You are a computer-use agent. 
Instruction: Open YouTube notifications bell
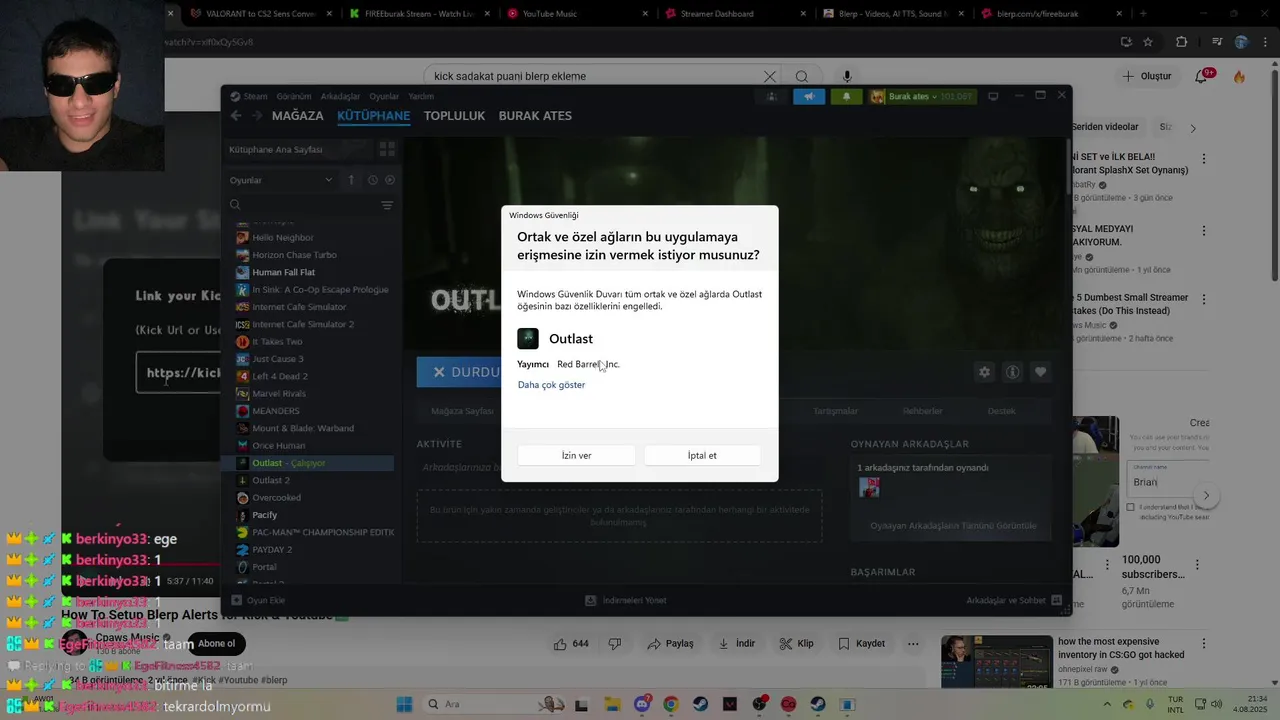1201,76
